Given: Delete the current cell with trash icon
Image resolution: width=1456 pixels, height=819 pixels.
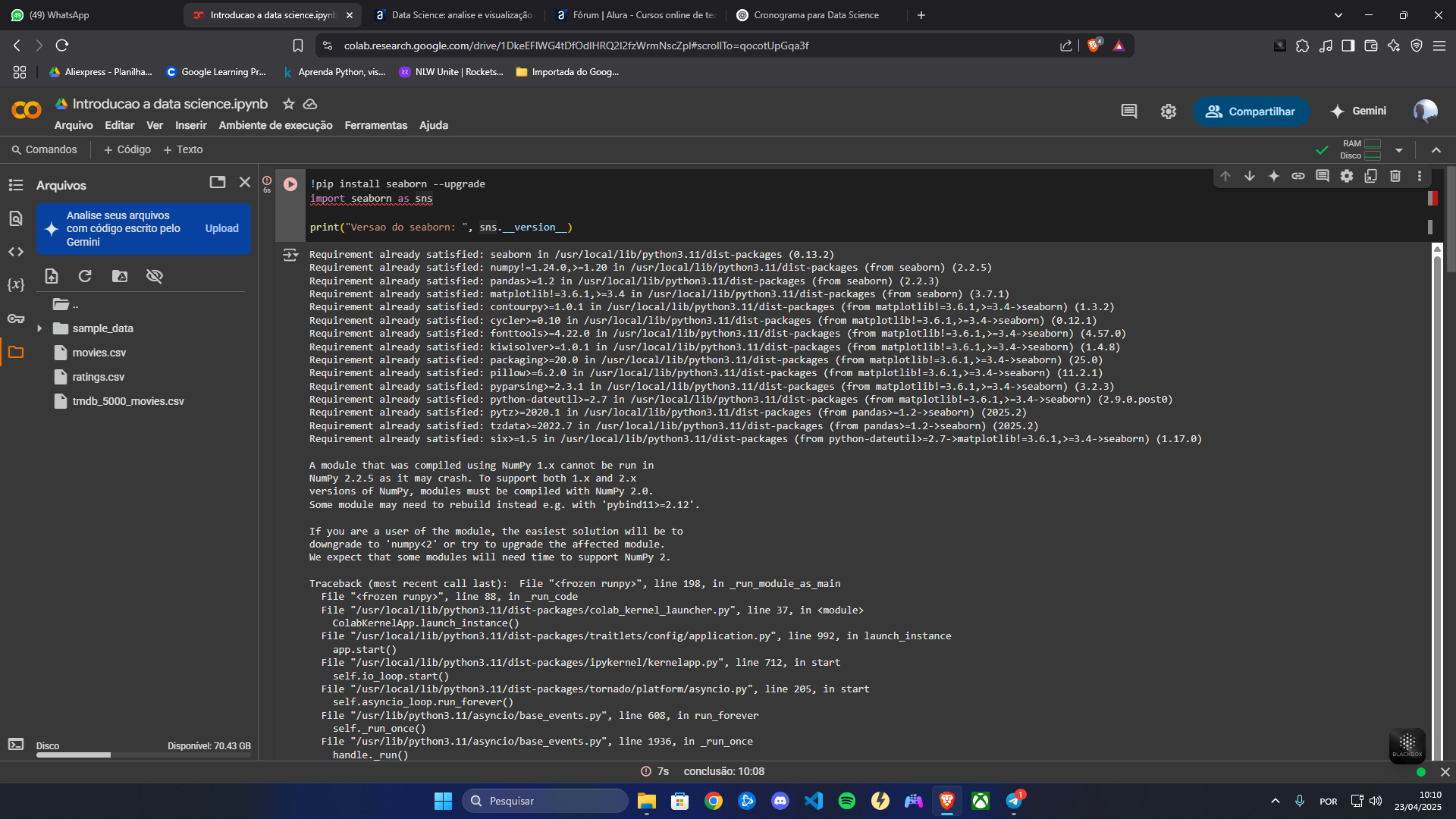Looking at the screenshot, I should tap(1395, 176).
